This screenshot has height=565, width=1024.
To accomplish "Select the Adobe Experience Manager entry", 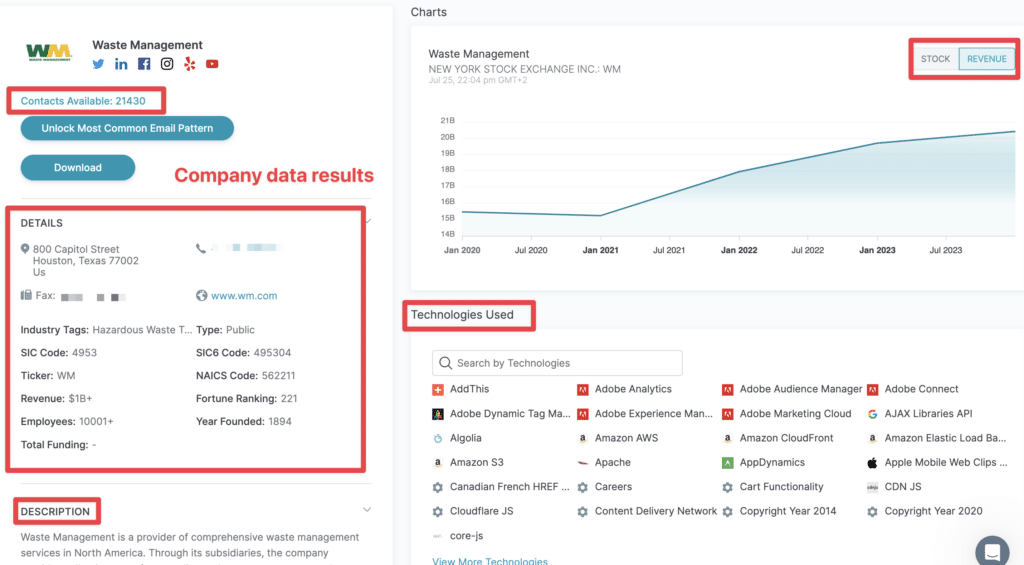I will 654,414.
